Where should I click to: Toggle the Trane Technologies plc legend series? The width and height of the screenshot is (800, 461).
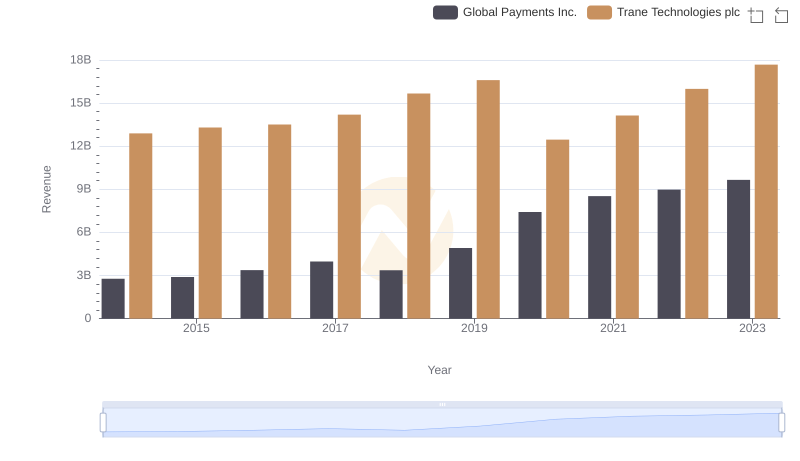click(x=663, y=12)
